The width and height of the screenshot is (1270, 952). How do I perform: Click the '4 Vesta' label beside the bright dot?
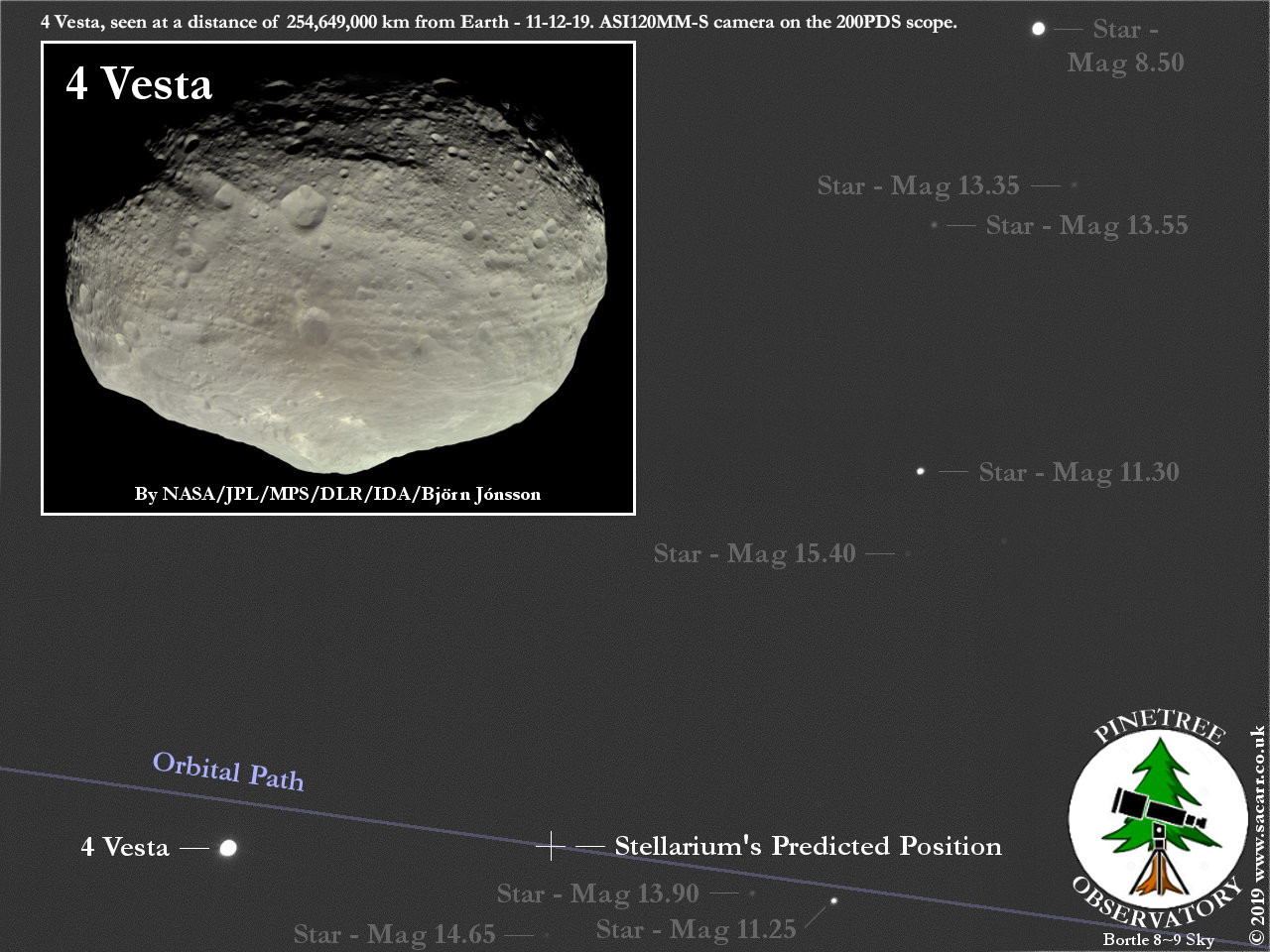(x=125, y=847)
